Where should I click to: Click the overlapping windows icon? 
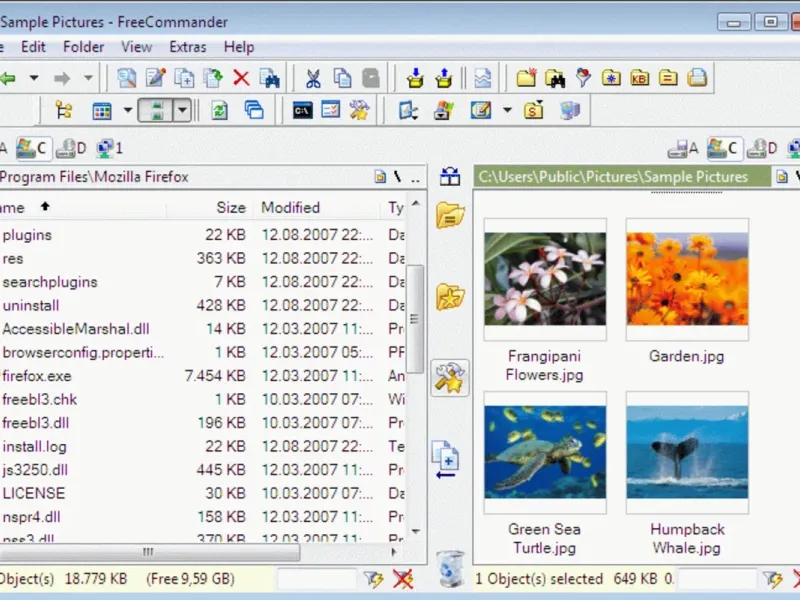[254, 110]
